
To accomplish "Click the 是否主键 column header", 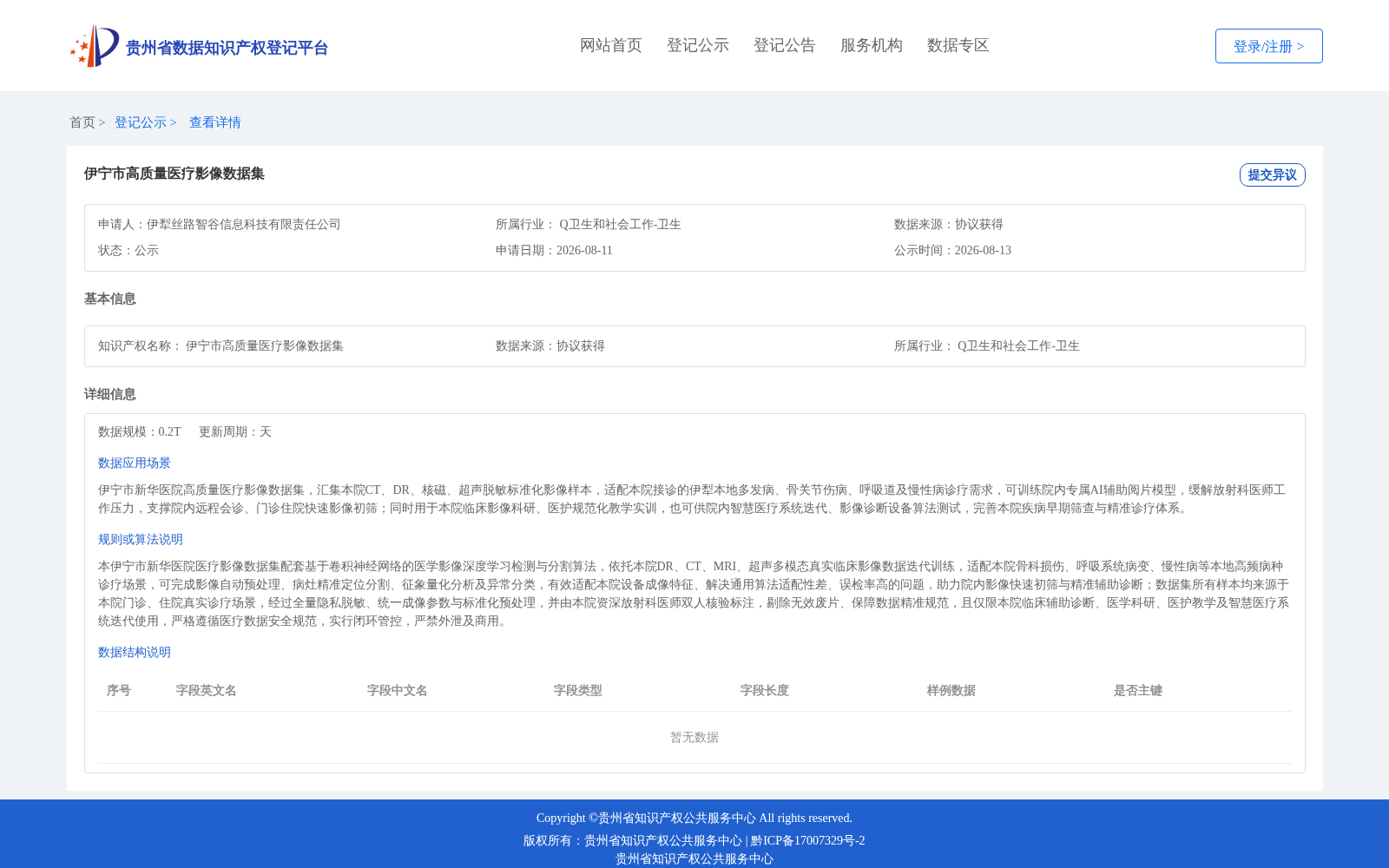I will [1138, 690].
